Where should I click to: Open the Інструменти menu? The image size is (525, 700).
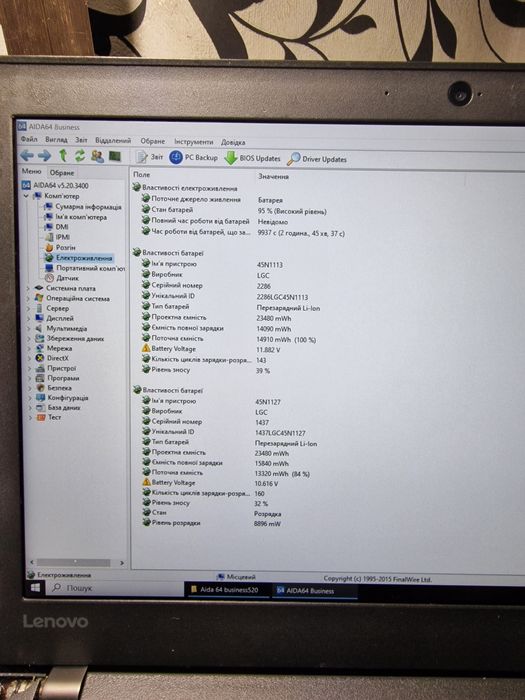tap(194, 142)
